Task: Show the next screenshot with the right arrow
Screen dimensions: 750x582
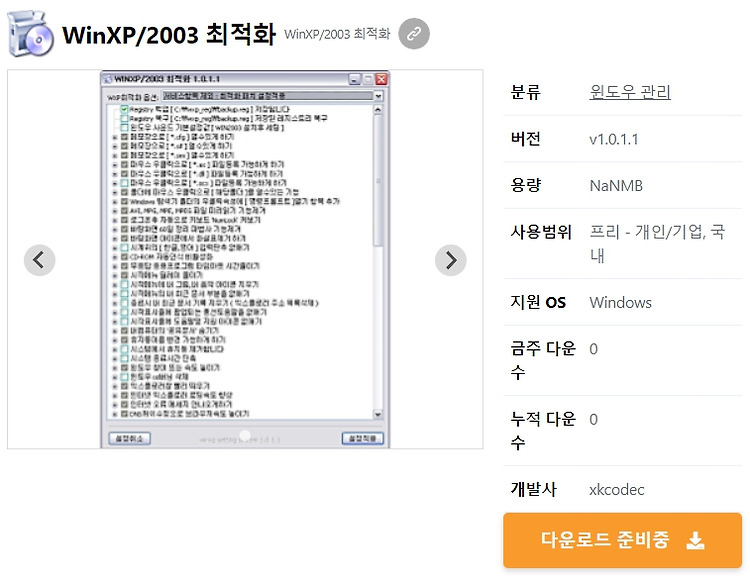Action: pos(451,260)
